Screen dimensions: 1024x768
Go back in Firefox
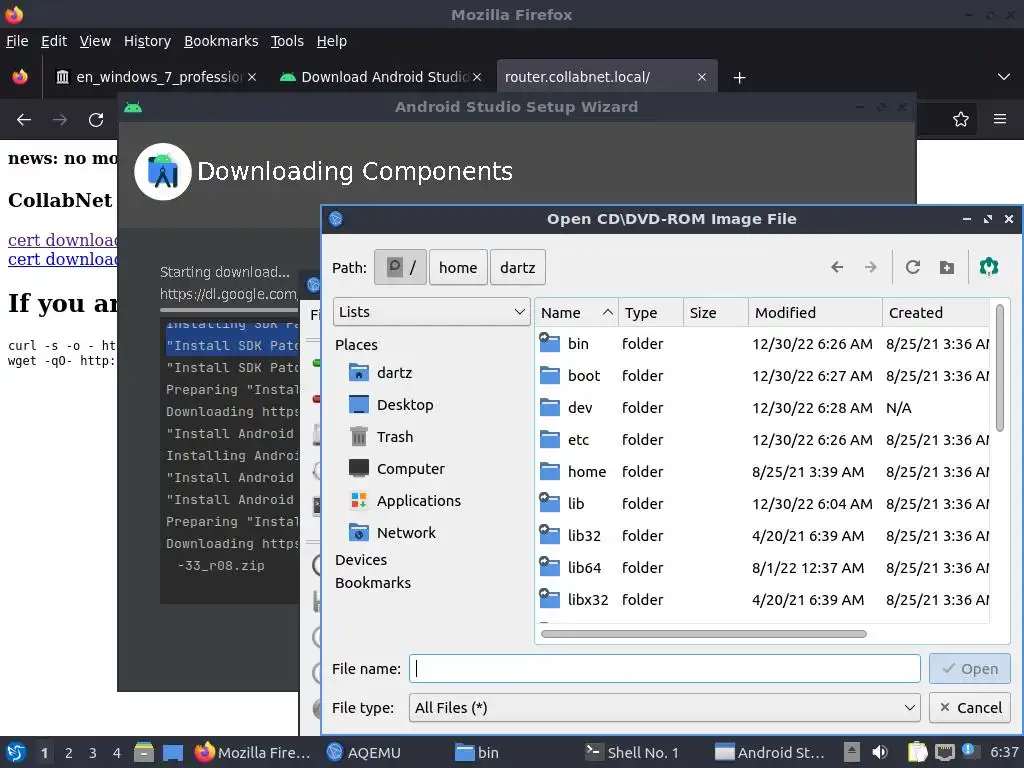24,120
